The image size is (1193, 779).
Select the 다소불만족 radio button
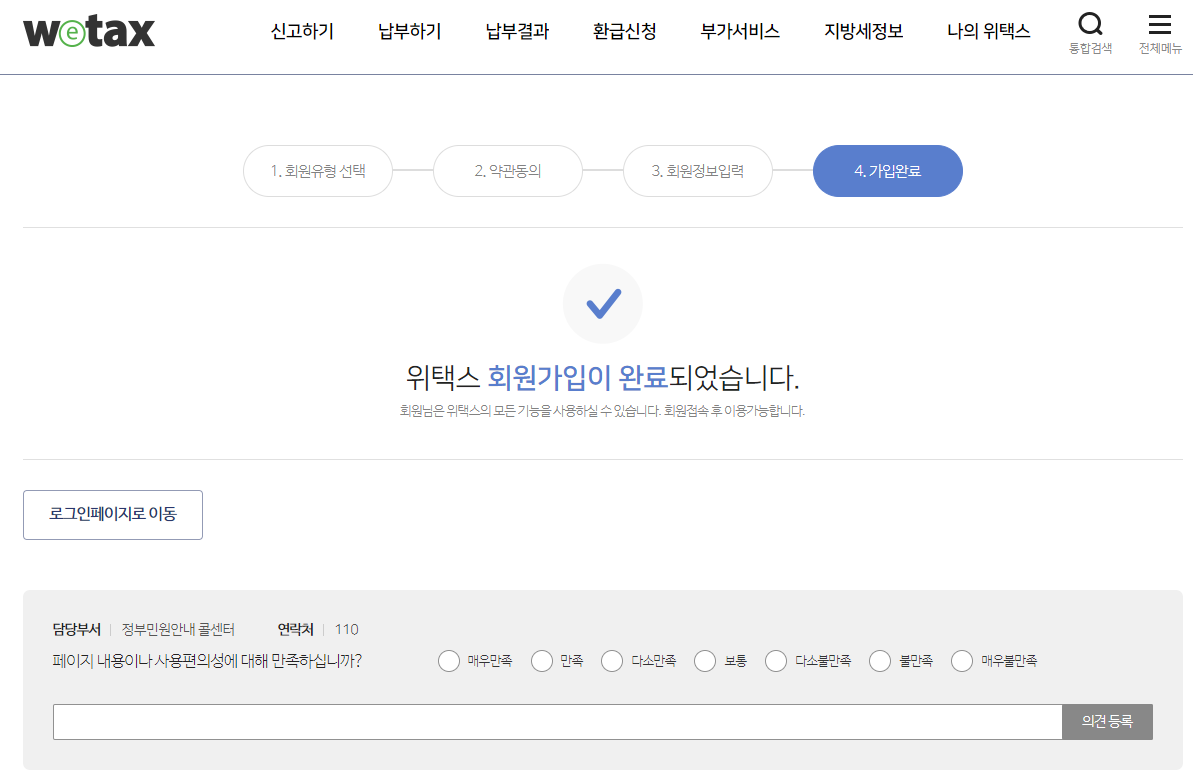(776, 661)
